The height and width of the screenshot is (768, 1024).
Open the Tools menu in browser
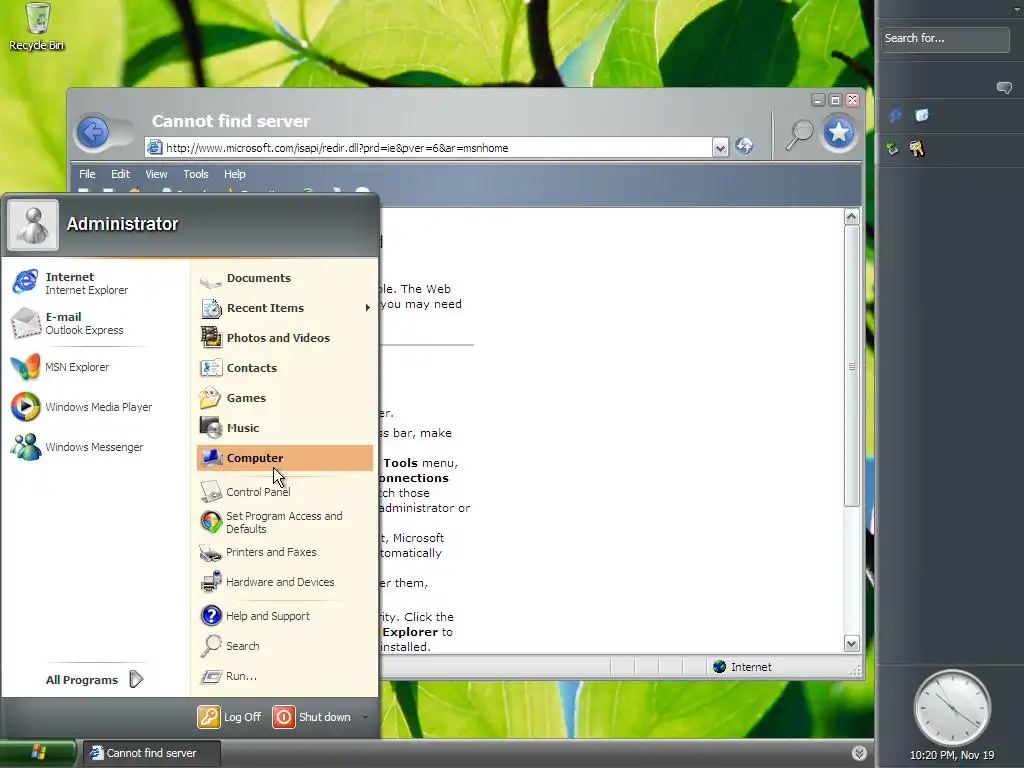tap(196, 174)
